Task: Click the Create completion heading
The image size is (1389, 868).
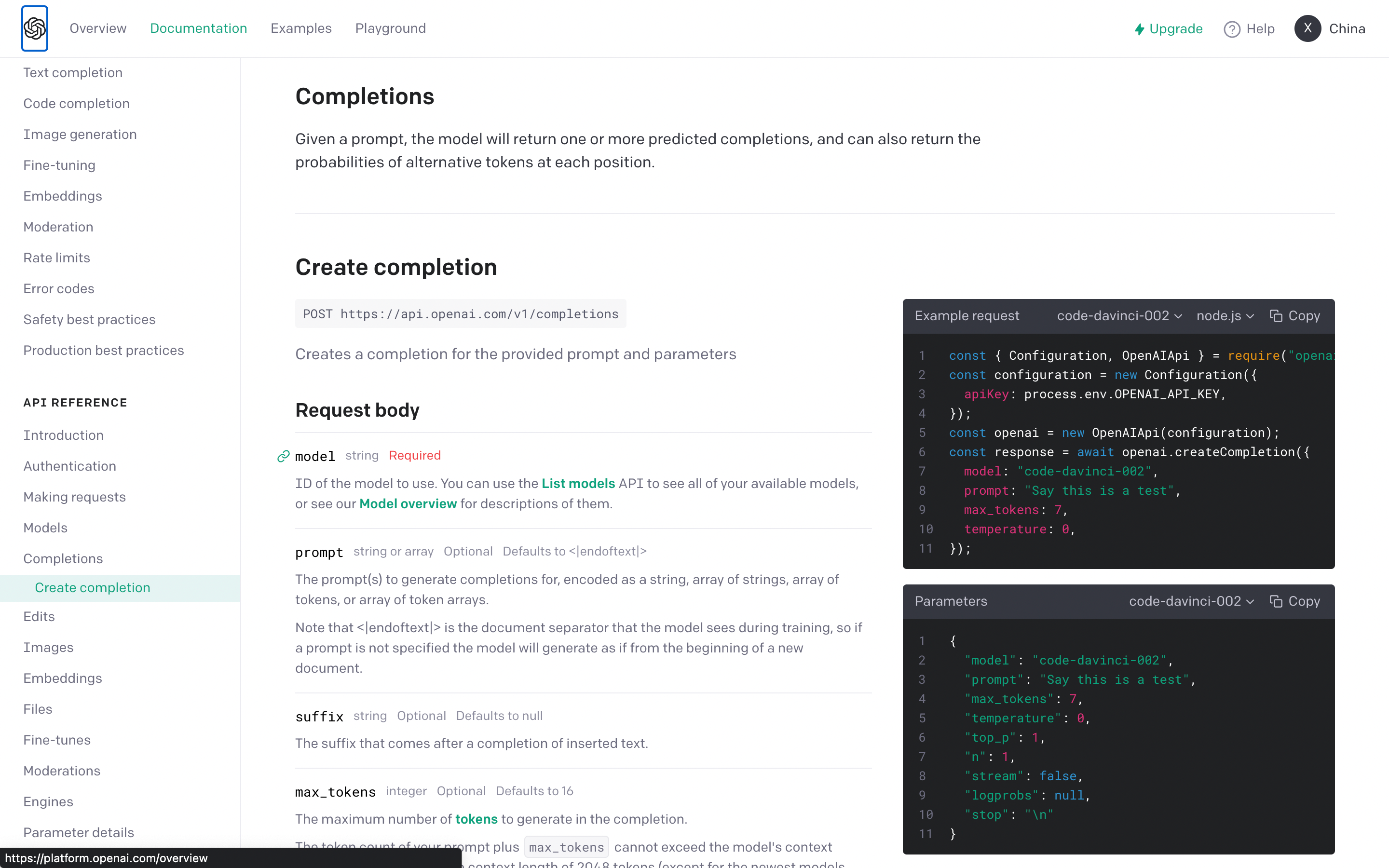Action: (395, 267)
